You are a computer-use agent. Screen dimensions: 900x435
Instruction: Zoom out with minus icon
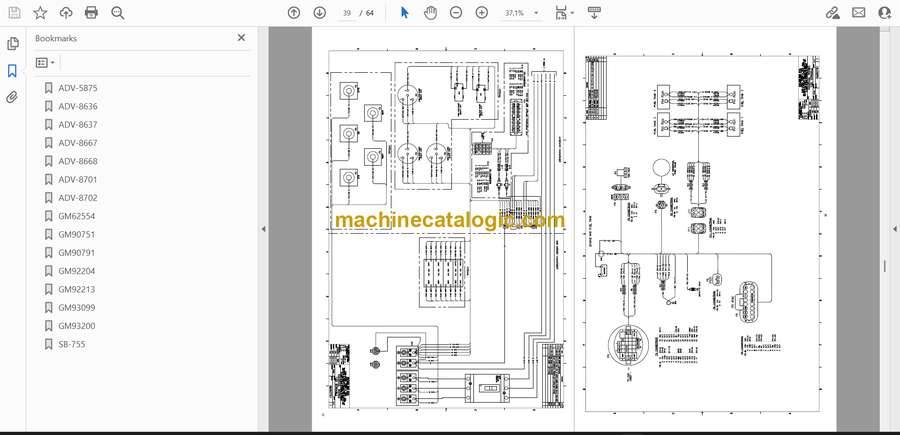(456, 13)
